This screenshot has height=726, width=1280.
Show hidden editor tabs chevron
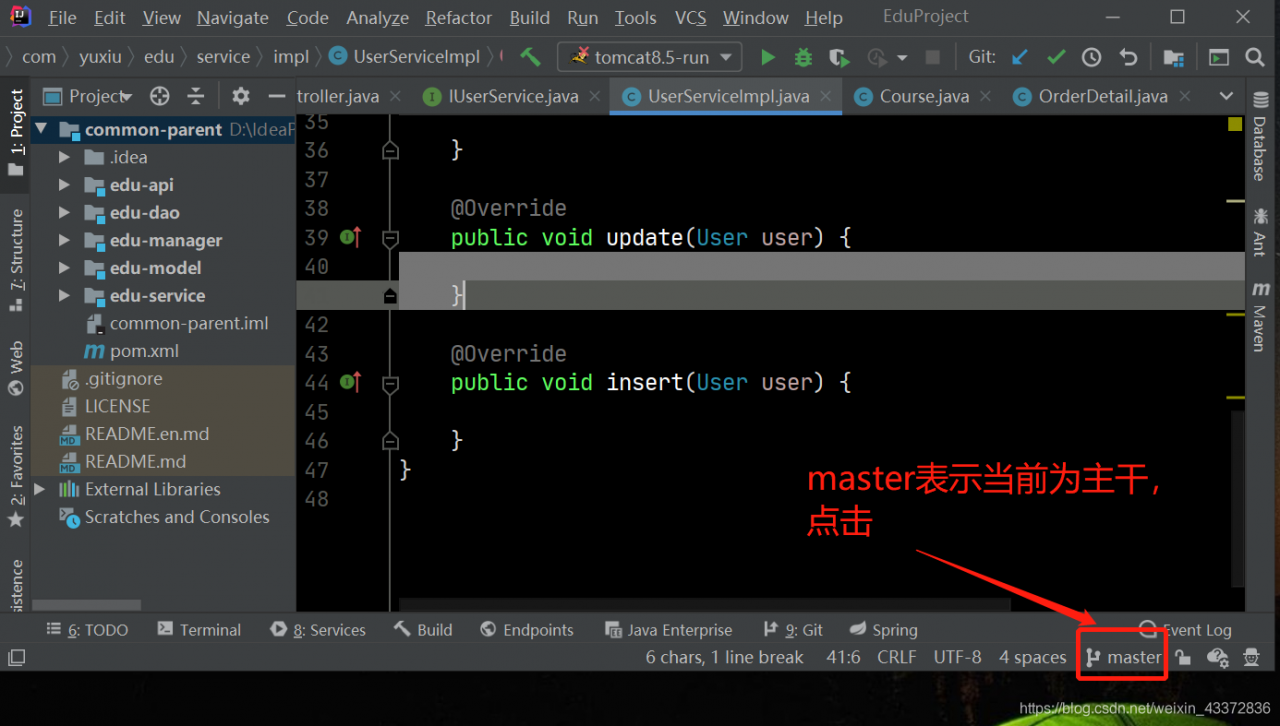[x=1227, y=96]
